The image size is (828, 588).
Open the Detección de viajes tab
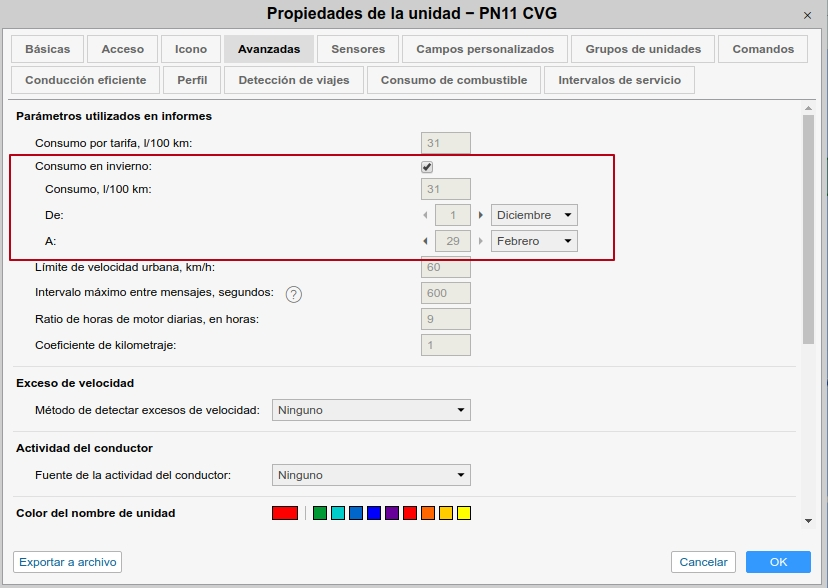point(294,80)
